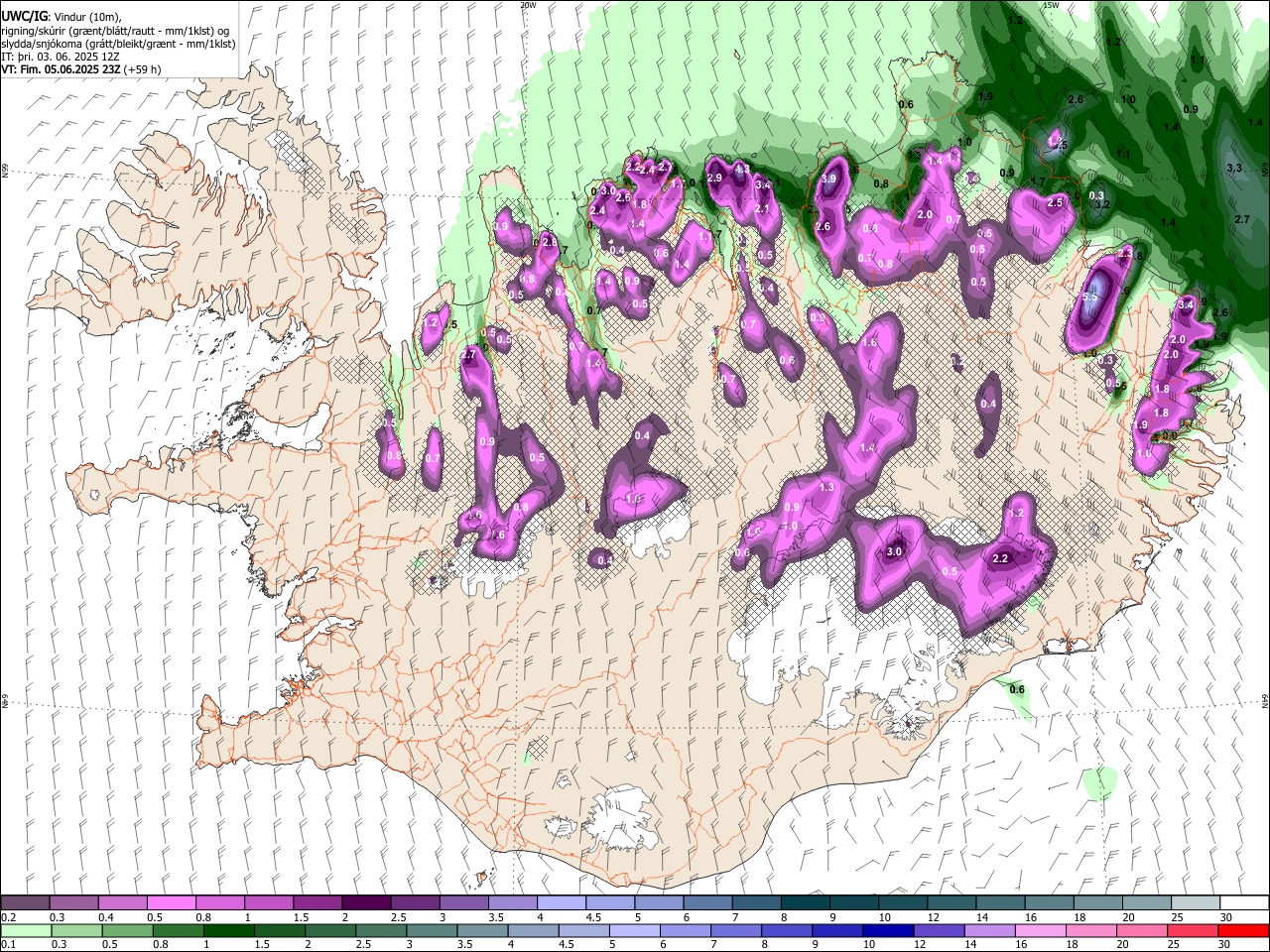Click the dark green rain swatch labelled 1

[x=228, y=930]
